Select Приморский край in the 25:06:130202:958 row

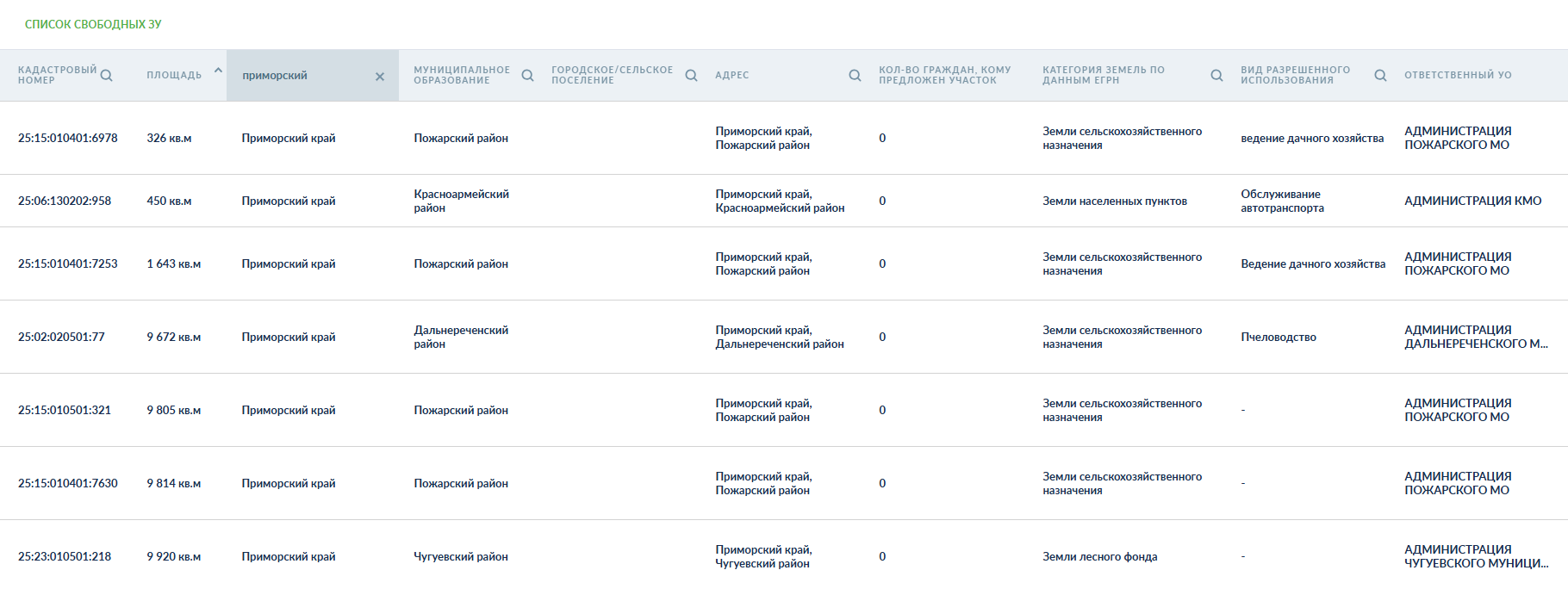click(289, 201)
